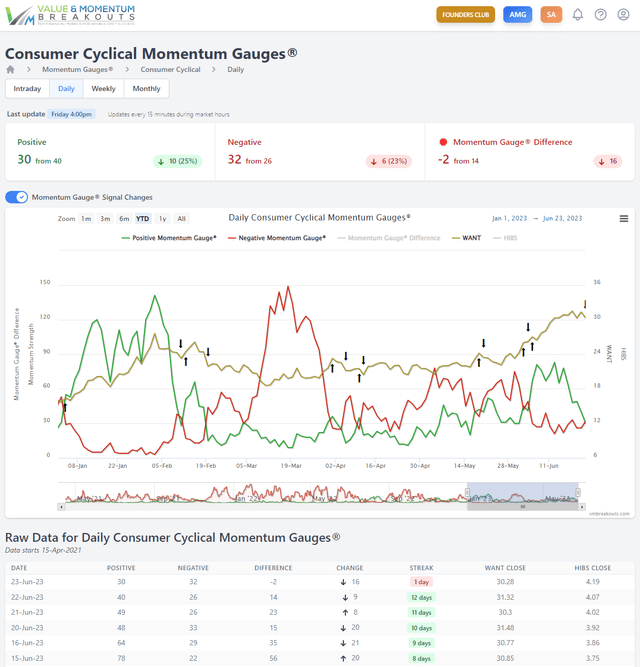Select the YTD zoom button

coord(142,219)
